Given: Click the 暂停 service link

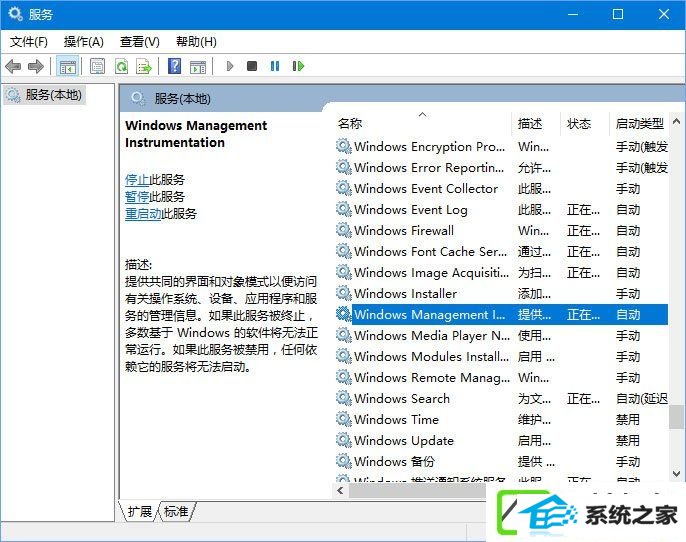Looking at the screenshot, I should (x=137, y=196).
